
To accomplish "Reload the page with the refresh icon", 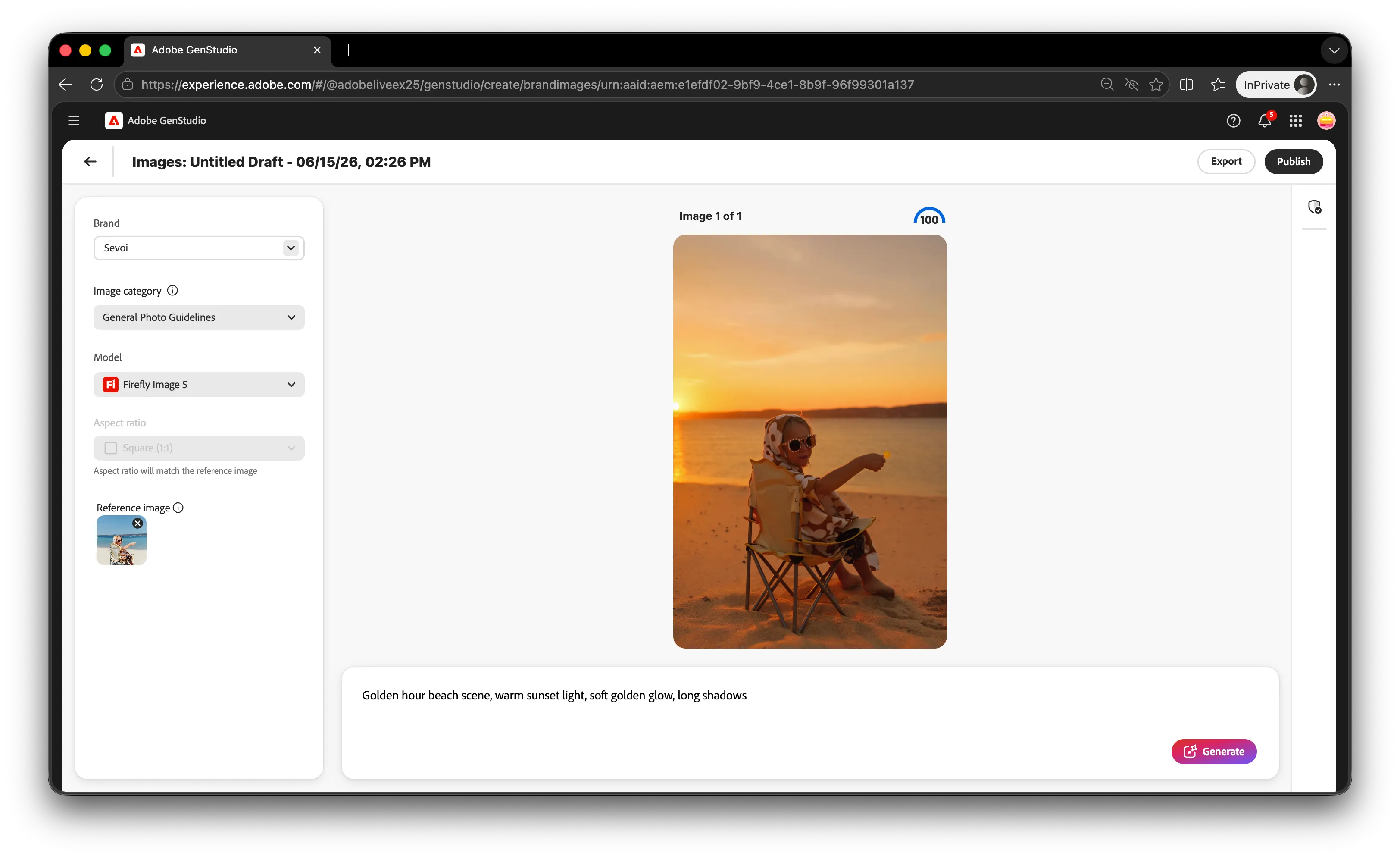I will click(97, 85).
